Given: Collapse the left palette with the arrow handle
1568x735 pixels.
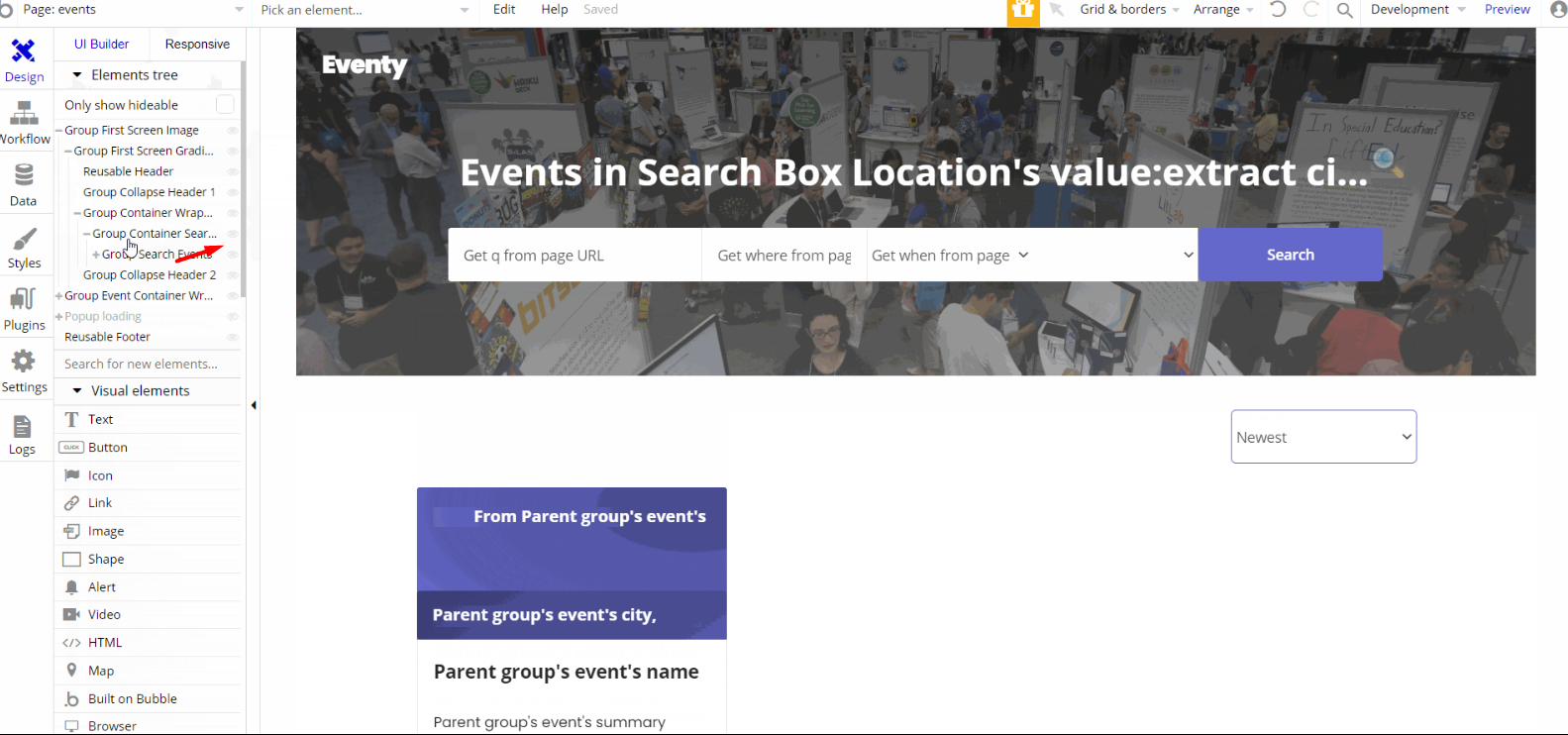Looking at the screenshot, I should [x=254, y=405].
